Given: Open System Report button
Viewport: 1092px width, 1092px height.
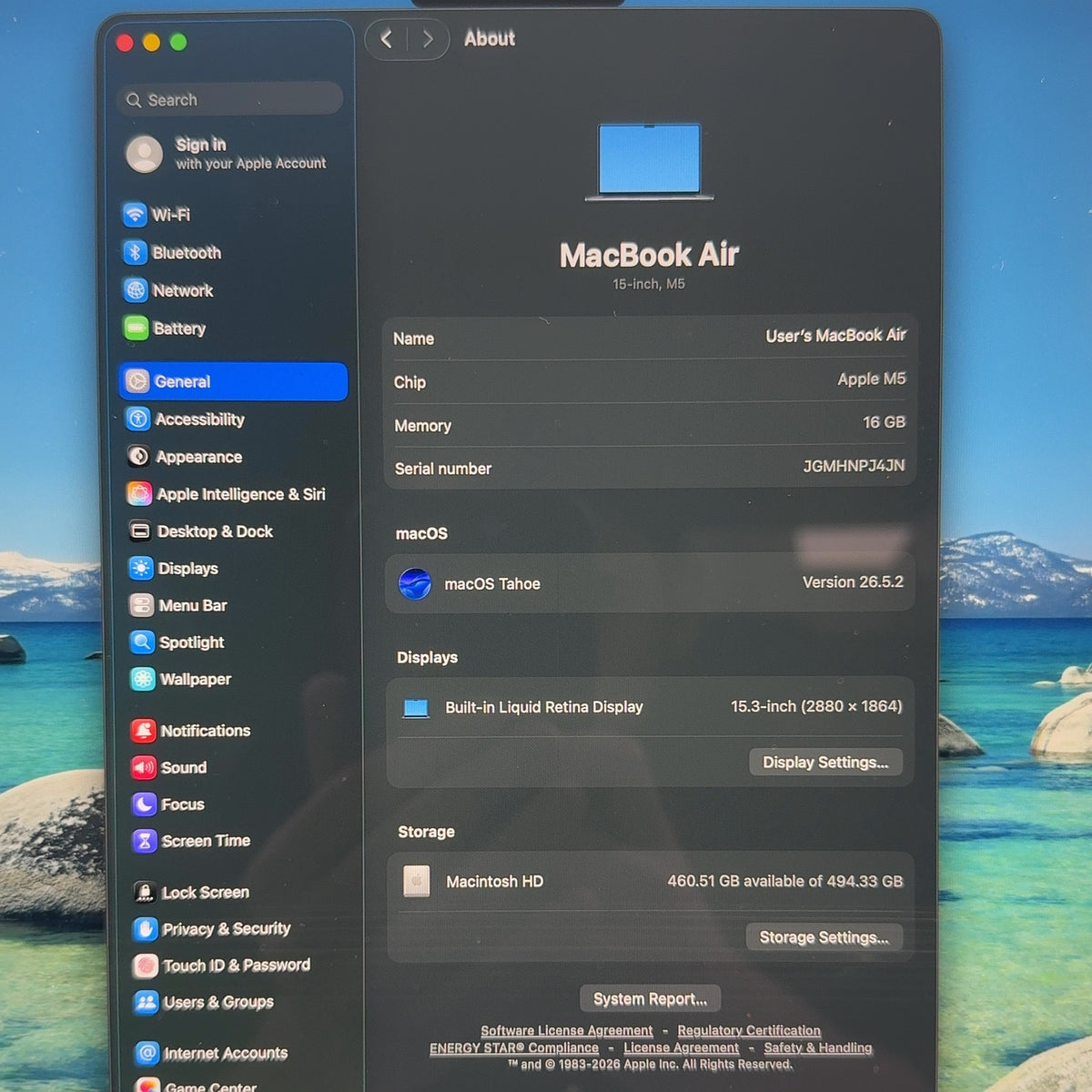Looking at the screenshot, I should pyautogui.click(x=650, y=998).
